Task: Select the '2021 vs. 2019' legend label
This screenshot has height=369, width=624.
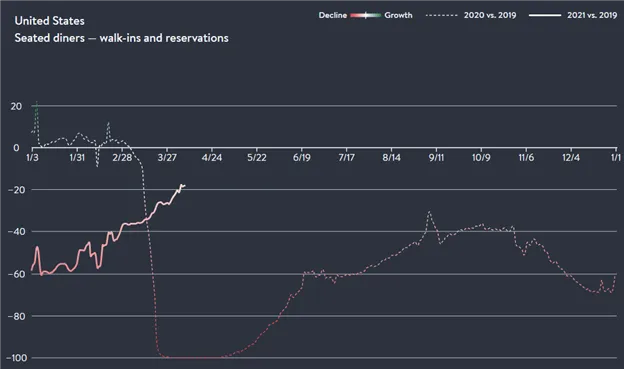Action: point(592,16)
